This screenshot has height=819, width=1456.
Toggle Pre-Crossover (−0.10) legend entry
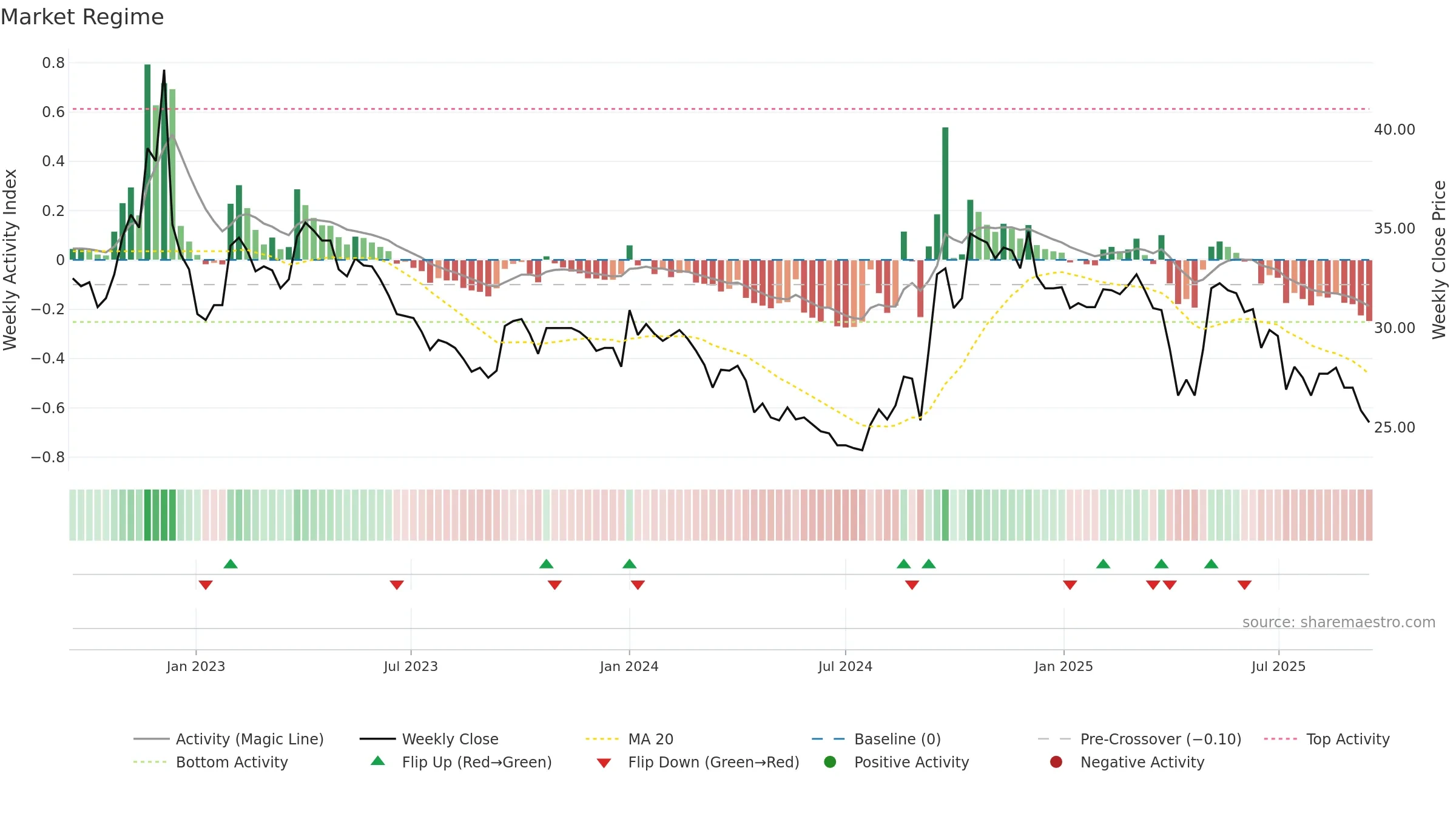tap(1140, 739)
